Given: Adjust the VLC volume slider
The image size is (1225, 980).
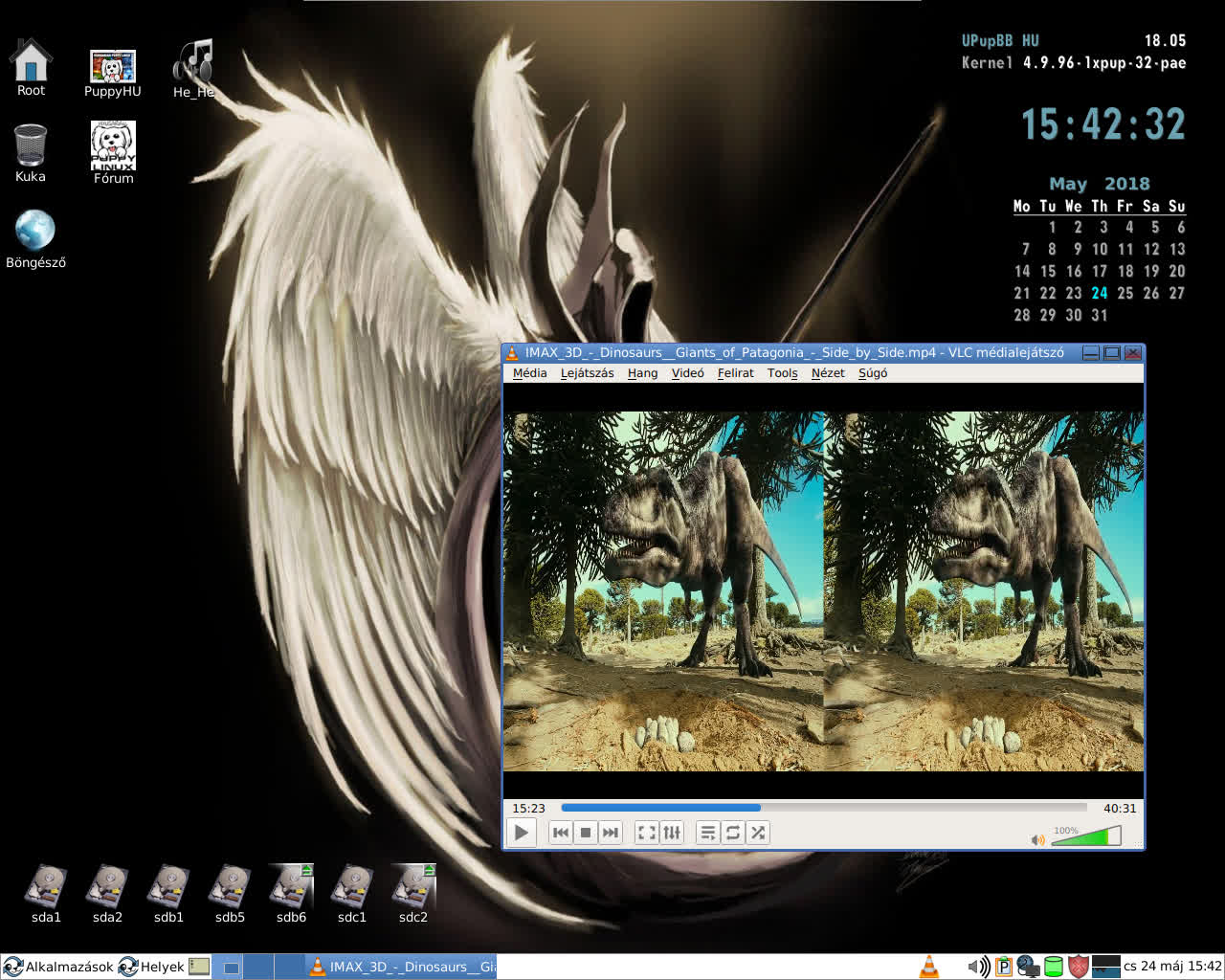Looking at the screenshot, I should click(x=1086, y=836).
